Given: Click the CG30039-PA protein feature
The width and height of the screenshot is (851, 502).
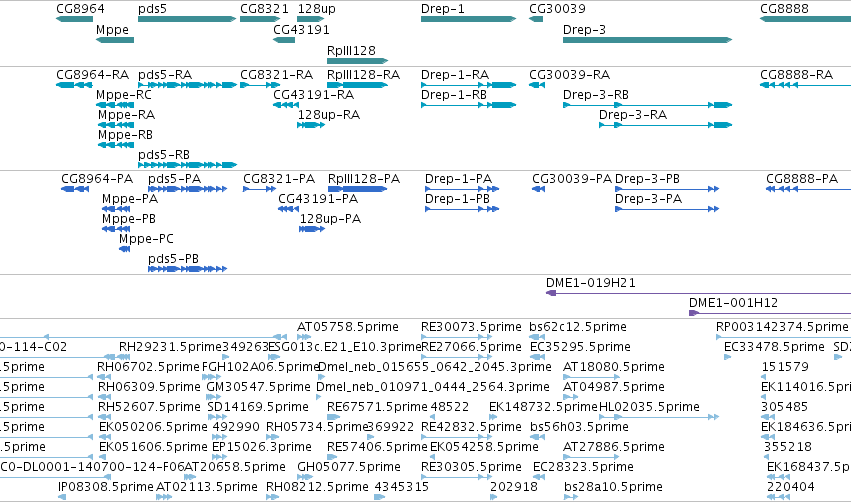Looking at the screenshot, I should pyautogui.click(x=538, y=189).
